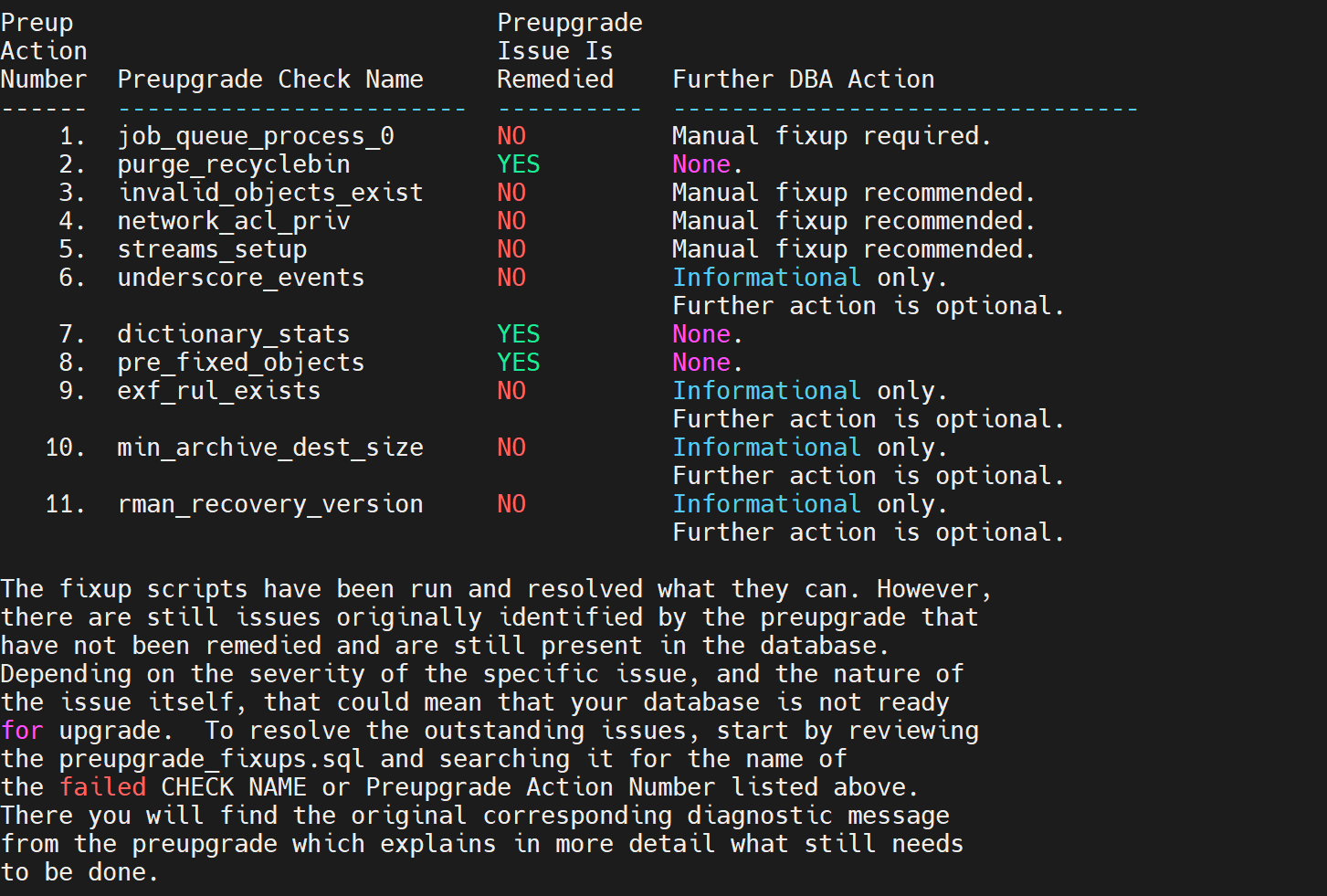The height and width of the screenshot is (896, 1327).
Task: Click the "Further DBA Action" column header
Action: [804, 79]
